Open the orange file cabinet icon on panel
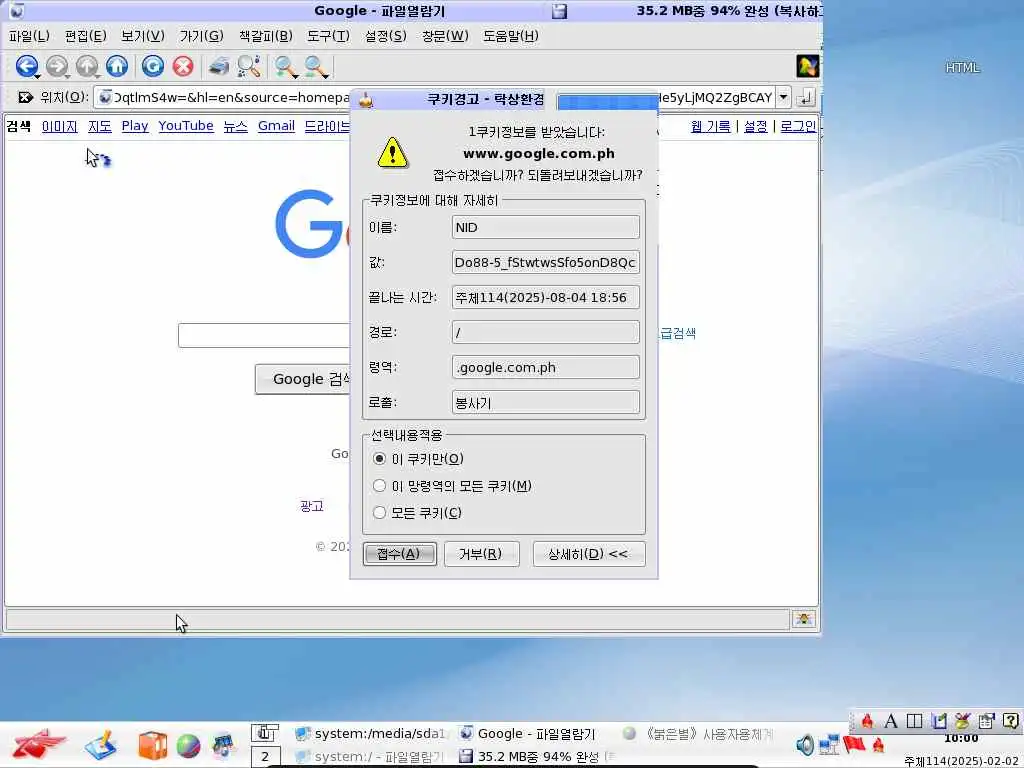The width and height of the screenshot is (1024, 768). (153, 746)
